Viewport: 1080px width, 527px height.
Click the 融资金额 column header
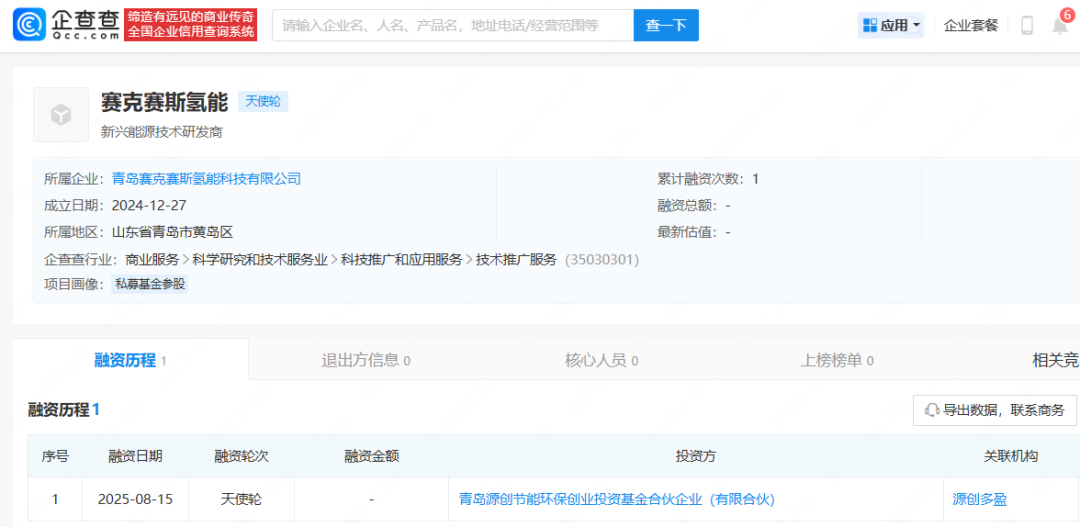[372, 456]
